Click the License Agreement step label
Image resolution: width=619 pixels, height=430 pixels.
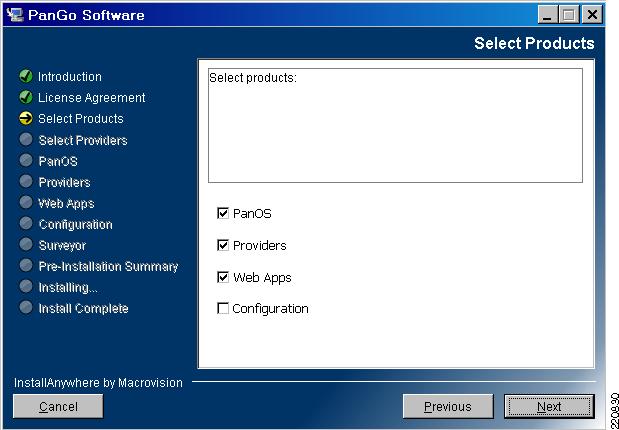click(x=92, y=98)
